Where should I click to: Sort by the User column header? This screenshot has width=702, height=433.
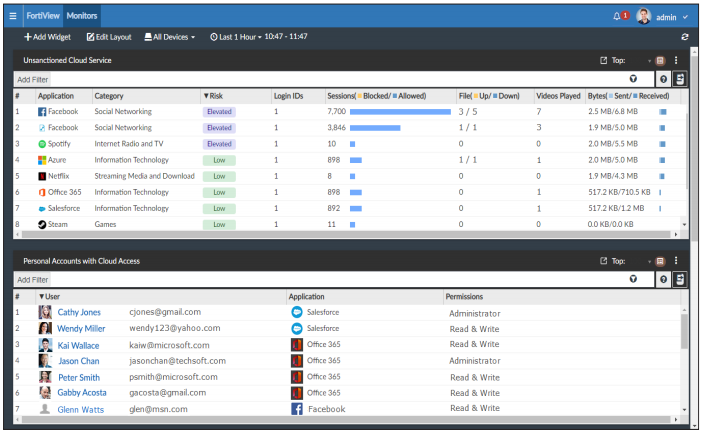coord(49,296)
